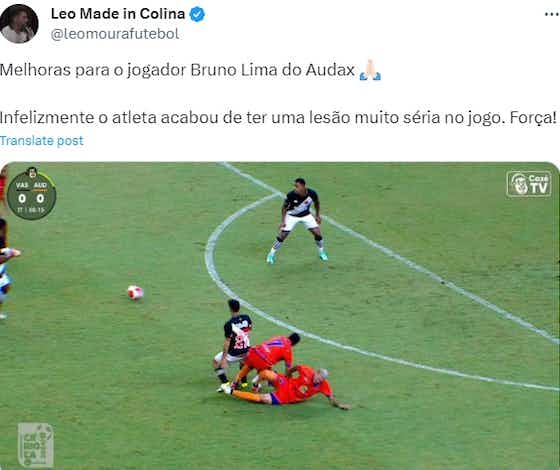Open the more options ellipsis menu
Image resolution: width=560 pixels, height=470 pixels.
click(x=552, y=14)
